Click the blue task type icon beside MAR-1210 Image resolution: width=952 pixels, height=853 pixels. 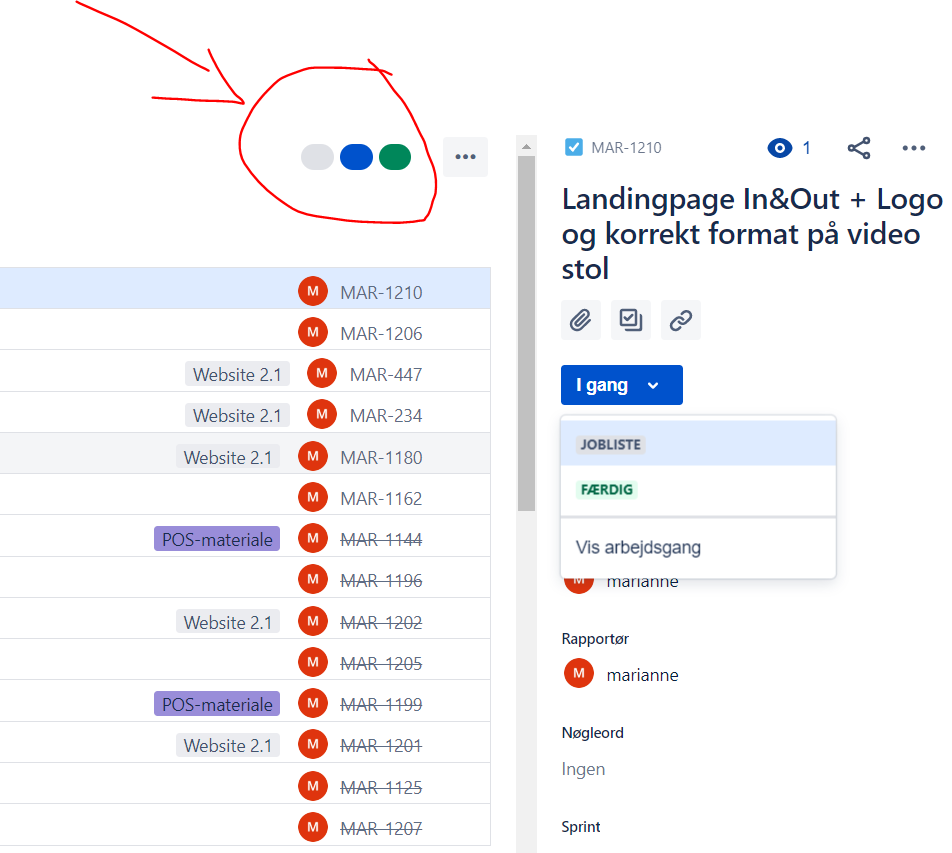point(573,146)
